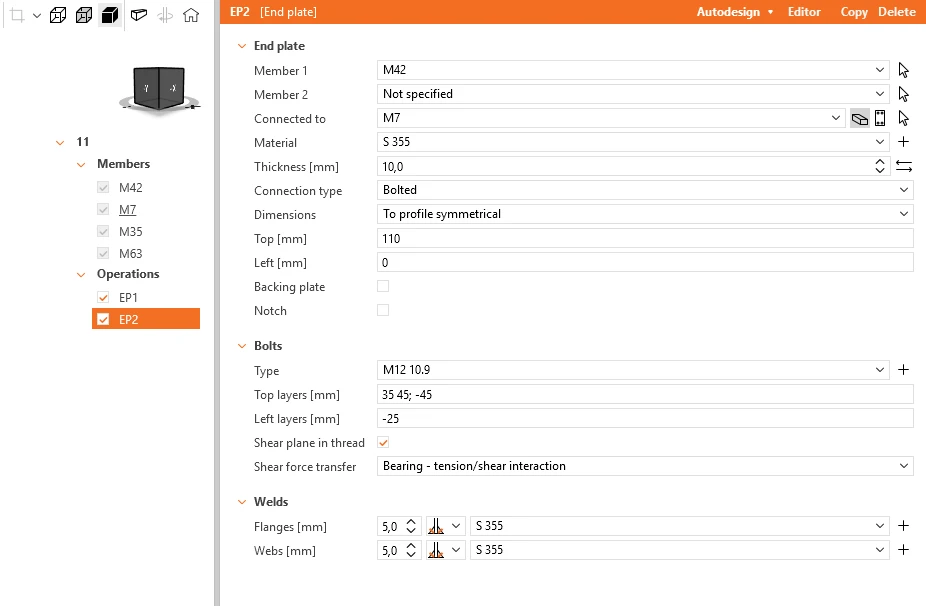The height and width of the screenshot is (606, 926).
Task: Select member M35 in tree
Action: (131, 232)
